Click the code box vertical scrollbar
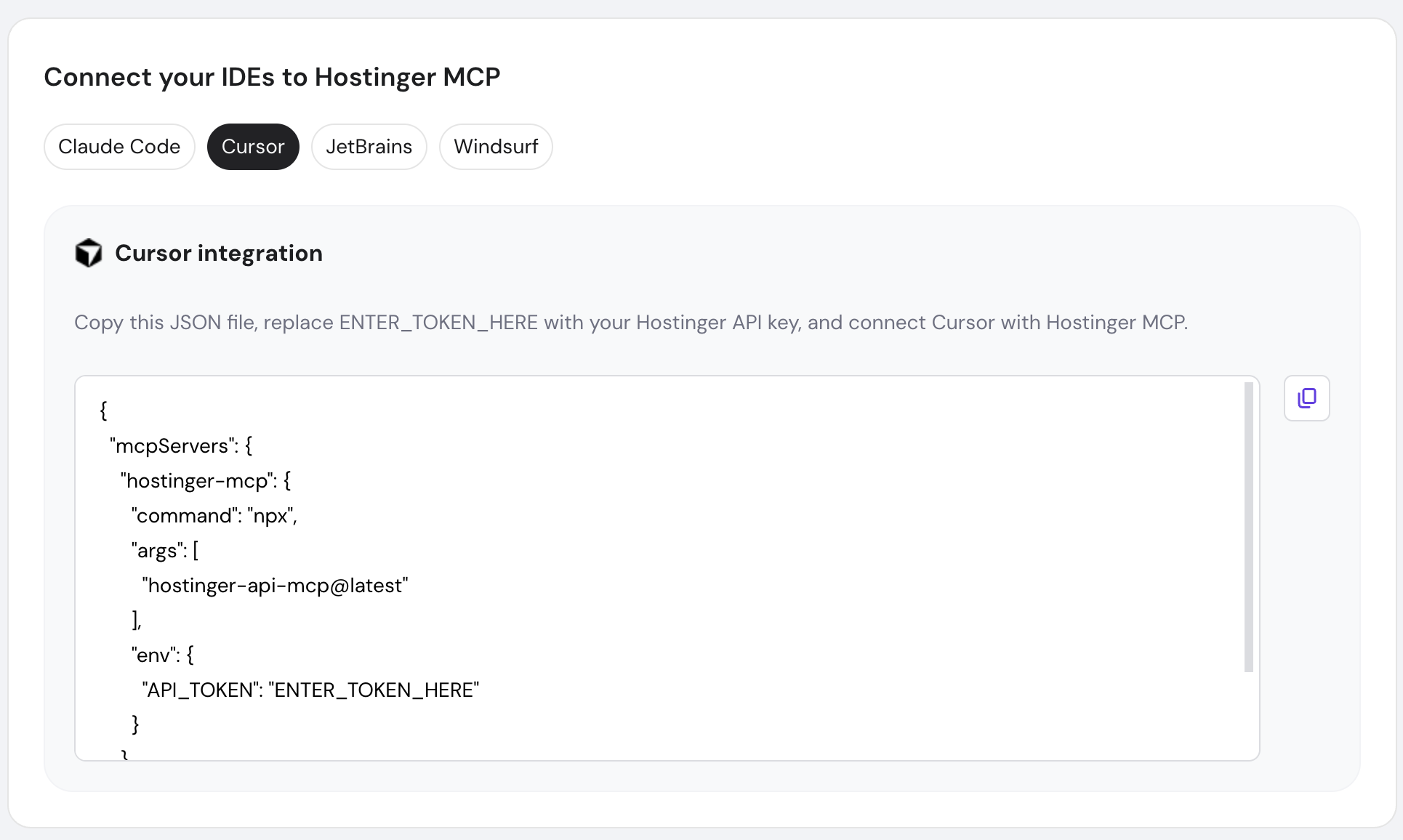 1248,527
